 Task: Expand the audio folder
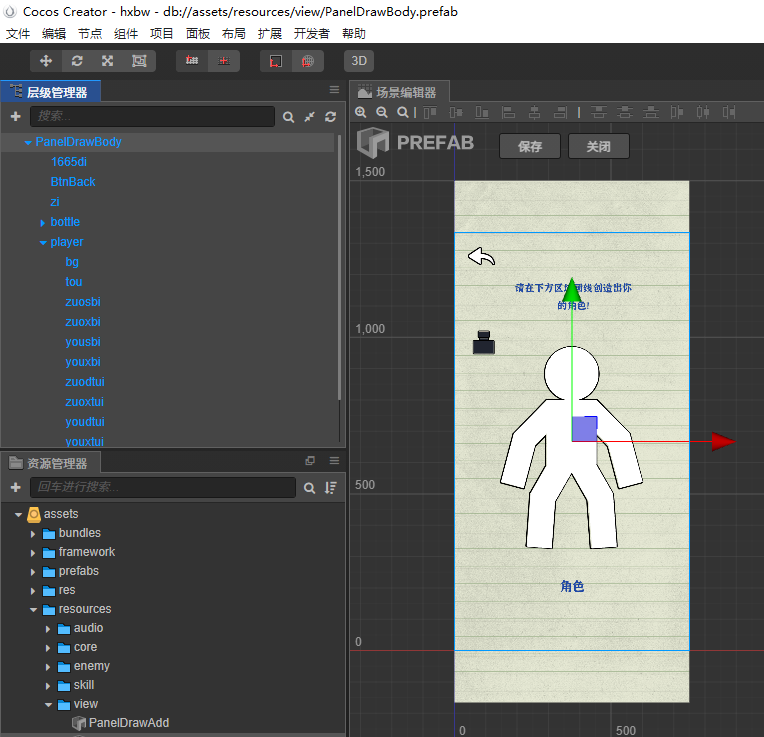pos(48,629)
